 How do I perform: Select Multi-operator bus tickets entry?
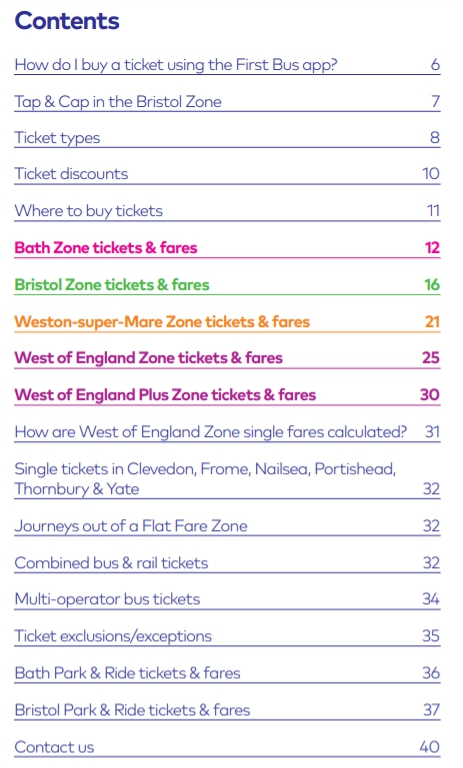(227, 600)
